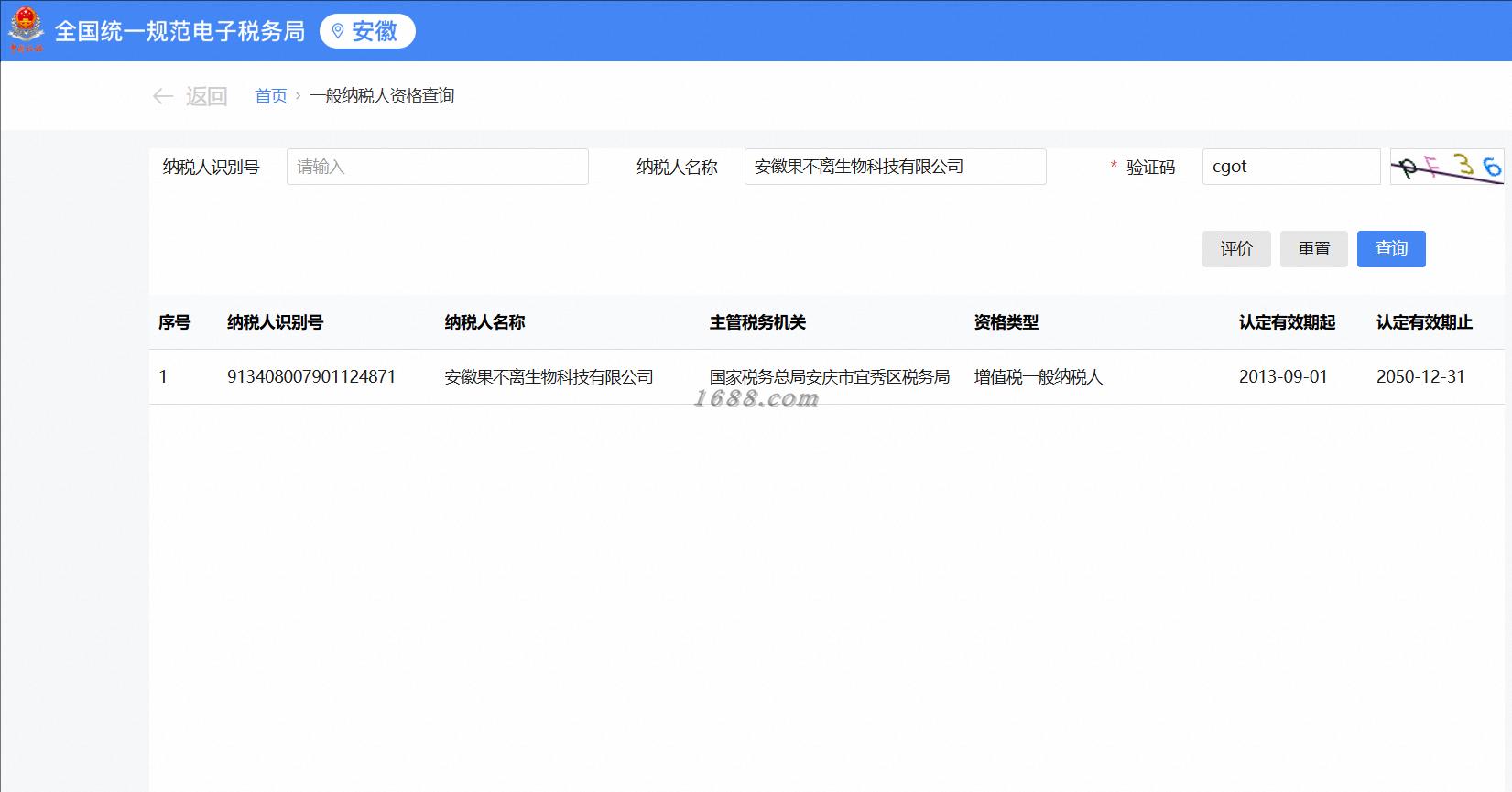Click the 认定有效期止 column header

coord(1424,322)
